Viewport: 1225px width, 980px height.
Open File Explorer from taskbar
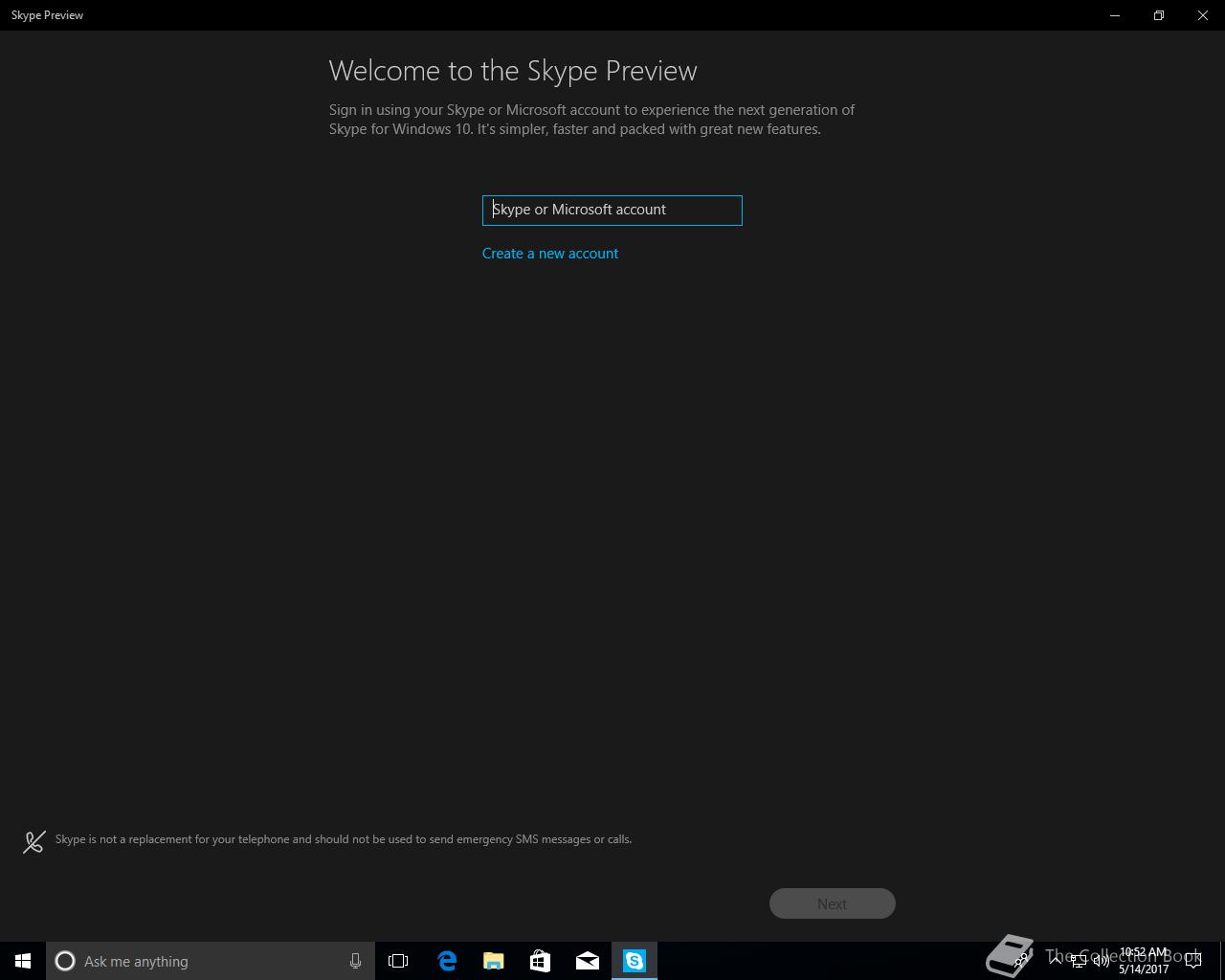click(493, 961)
